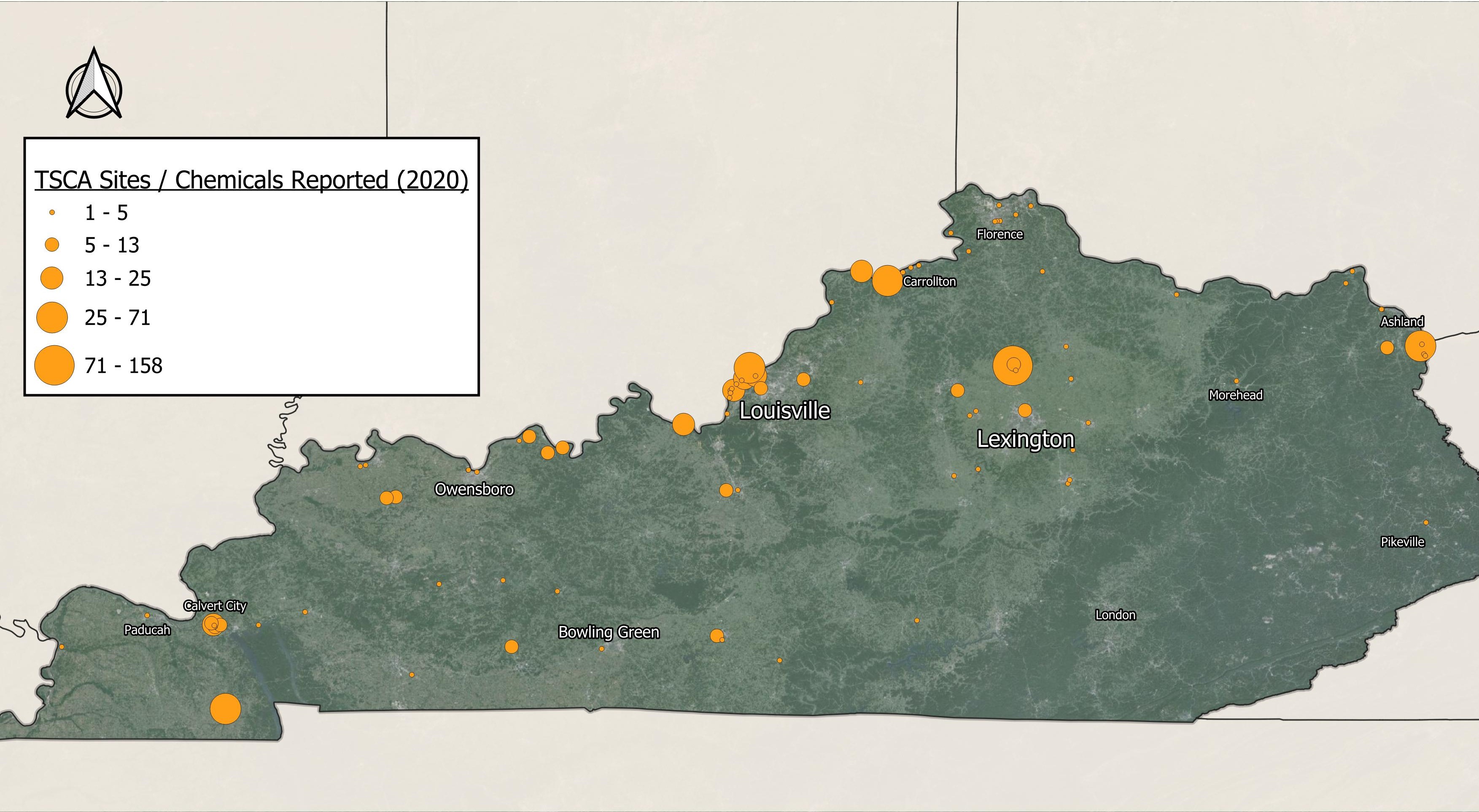This screenshot has width=1479, height=812.
Task: Click the large orange marker above Lexington
Action: [1012, 365]
